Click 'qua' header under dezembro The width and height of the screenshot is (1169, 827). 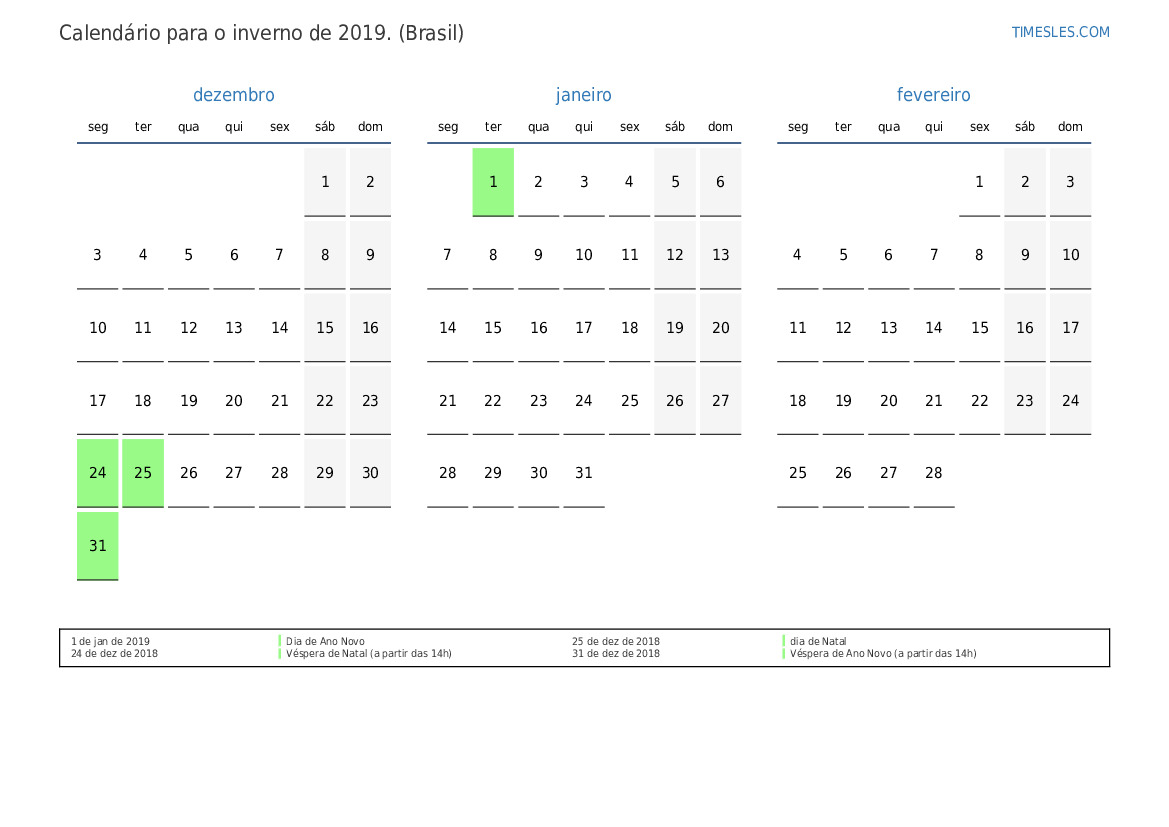coord(189,127)
